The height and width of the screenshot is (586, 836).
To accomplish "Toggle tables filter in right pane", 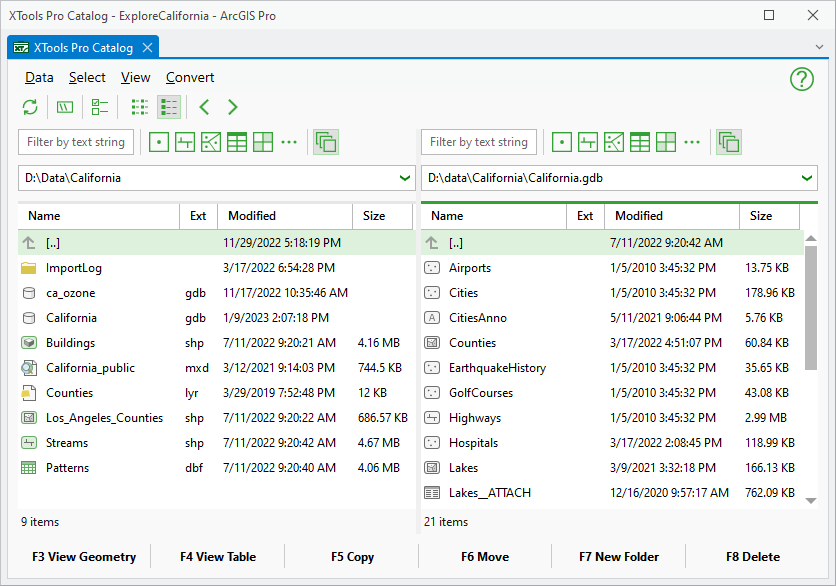I will (640, 142).
